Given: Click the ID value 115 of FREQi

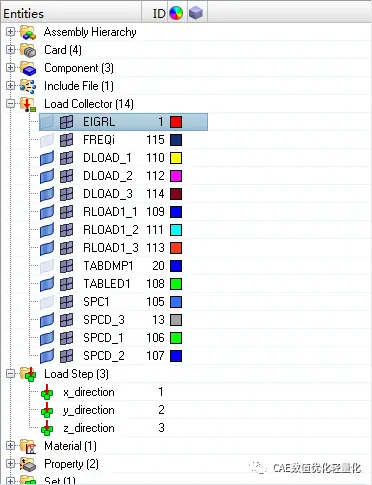Looking at the screenshot, I should pyautogui.click(x=155, y=140).
